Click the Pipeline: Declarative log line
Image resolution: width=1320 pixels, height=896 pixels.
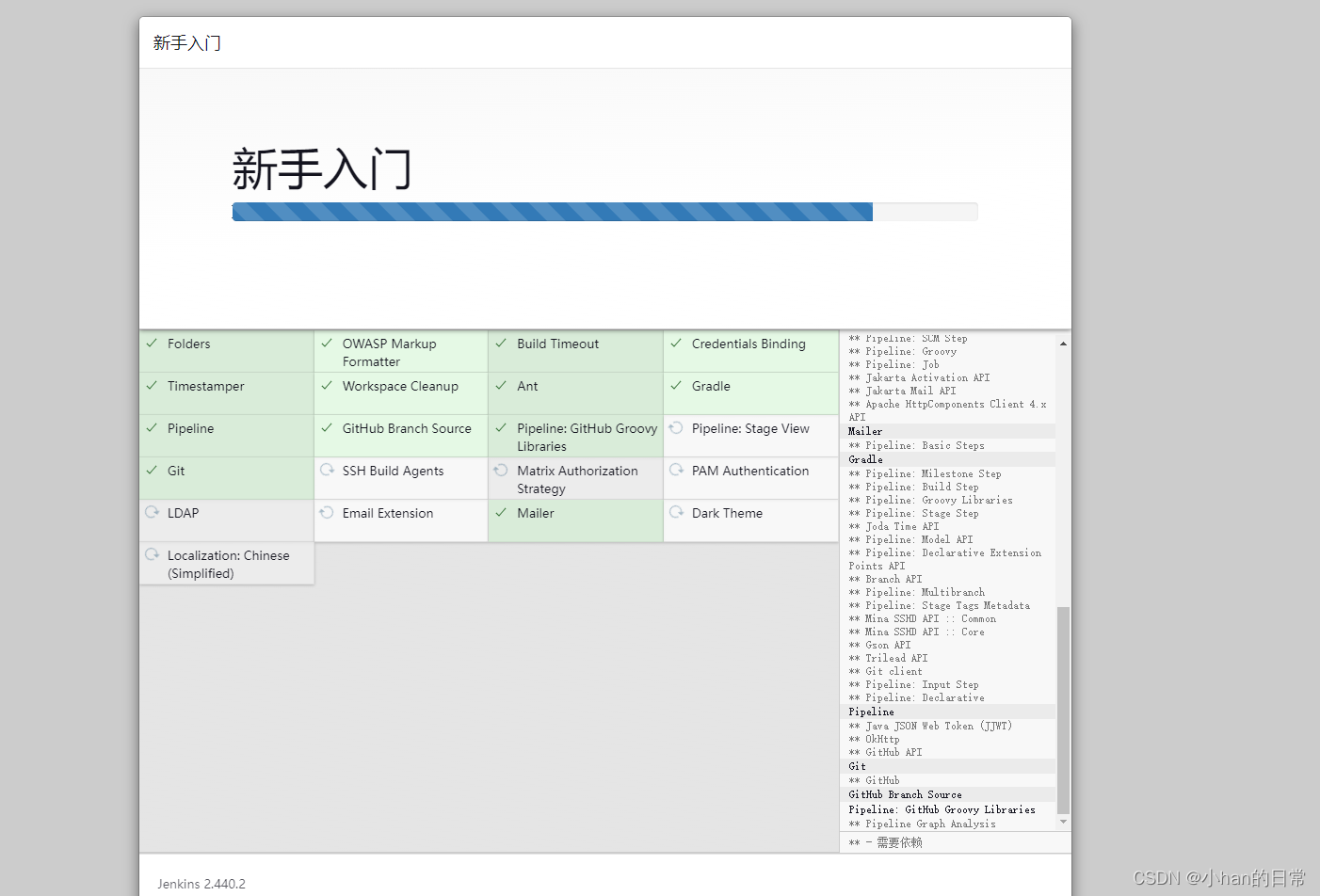[916, 697]
